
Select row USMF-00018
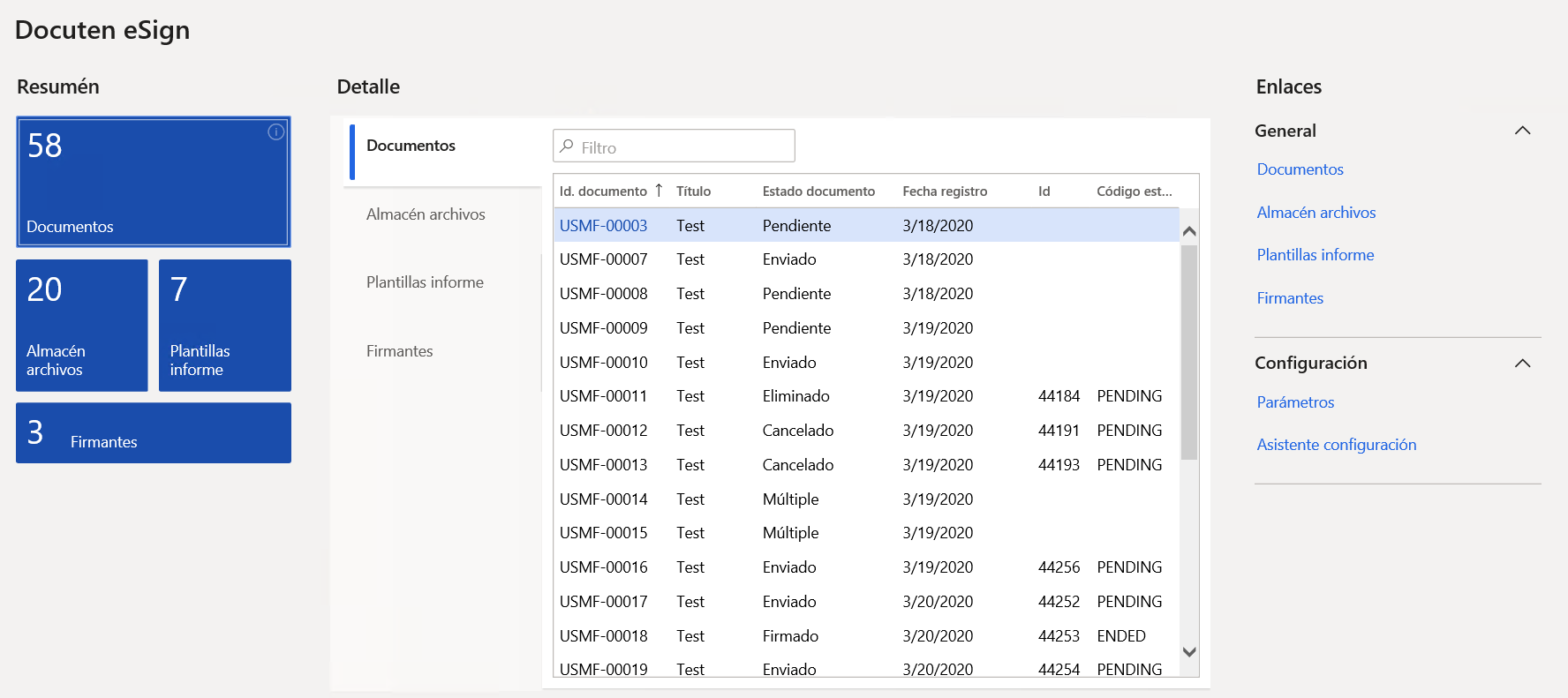point(866,636)
